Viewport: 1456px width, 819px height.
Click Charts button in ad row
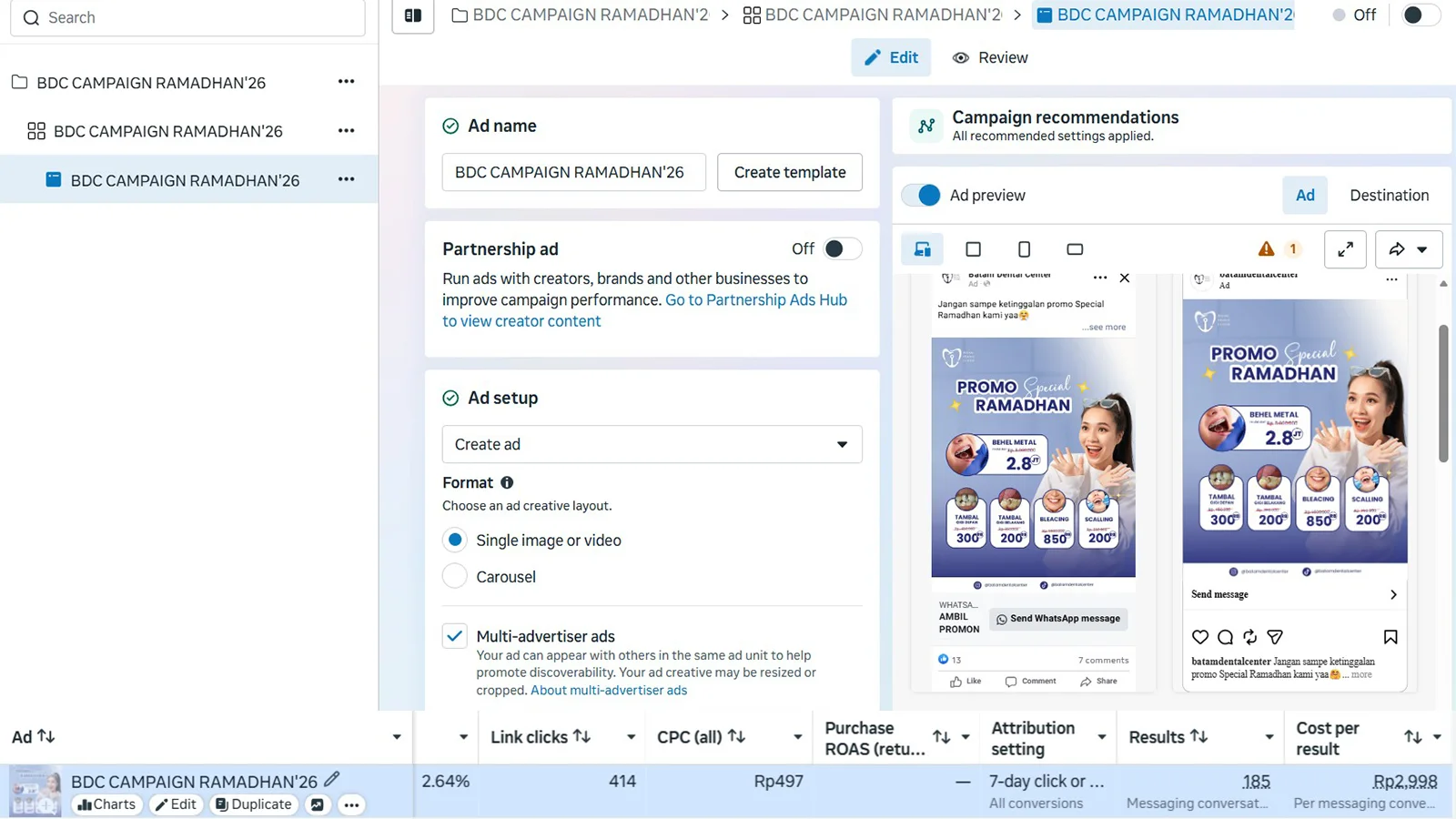(x=106, y=804)
